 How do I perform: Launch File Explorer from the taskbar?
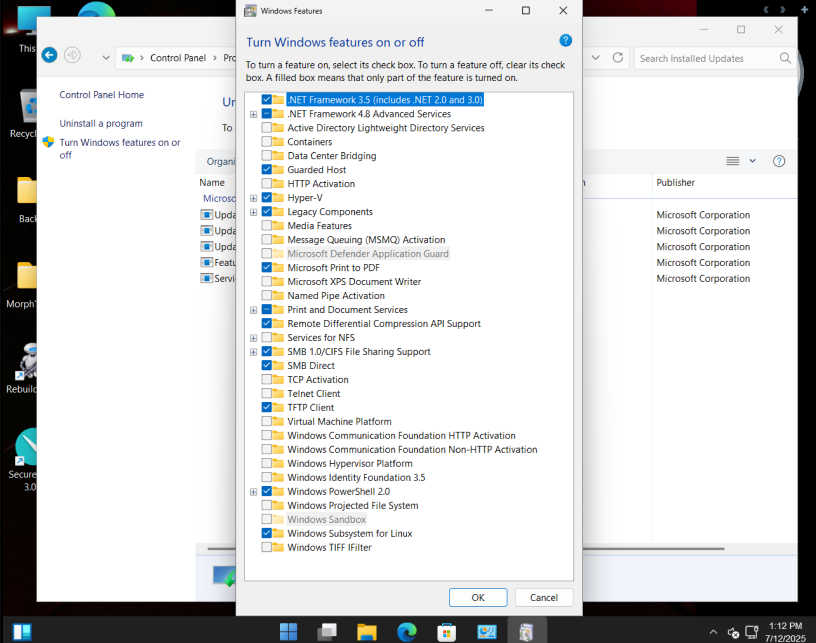point(367,632)
